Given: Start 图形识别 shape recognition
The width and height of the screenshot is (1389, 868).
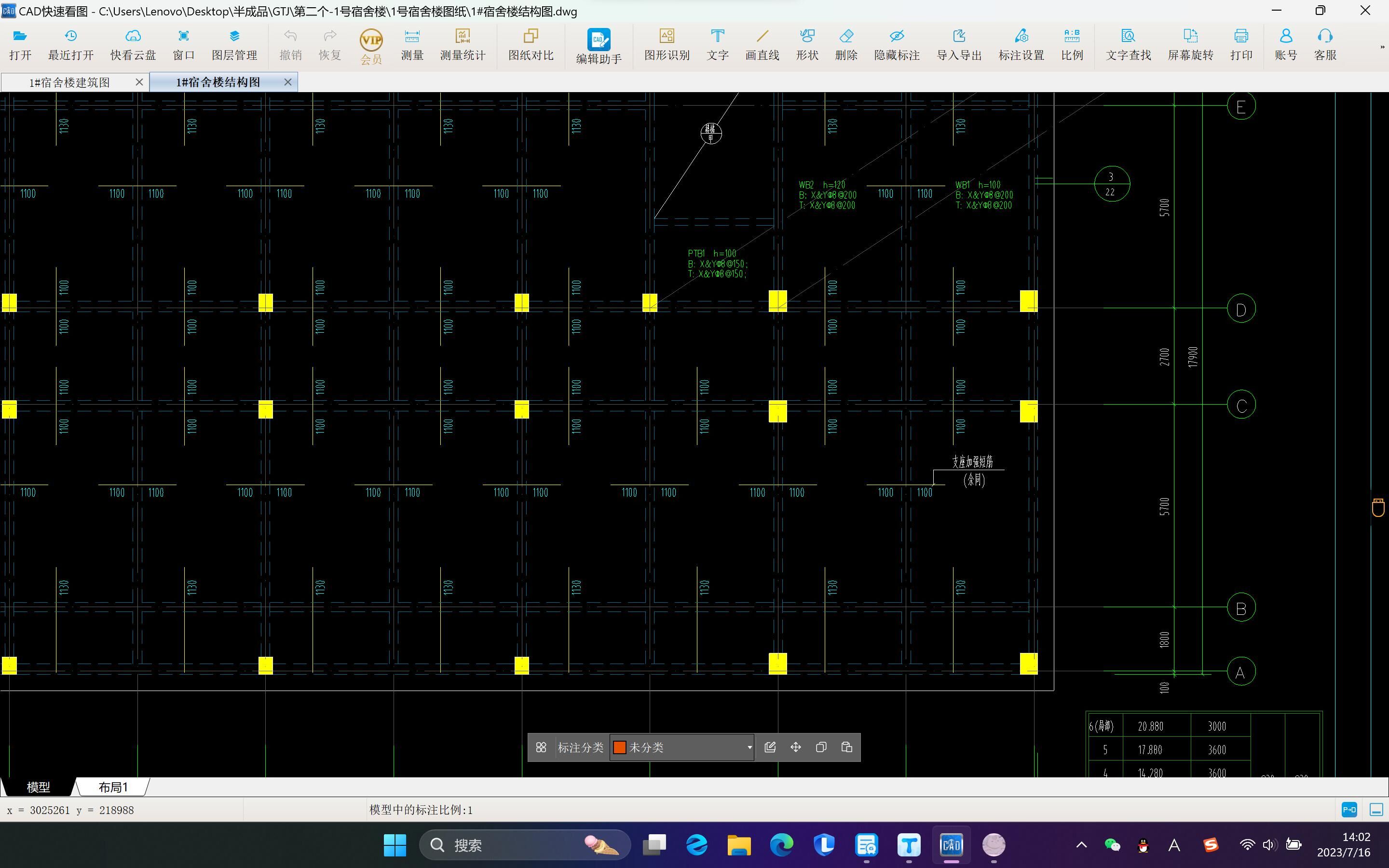Looking at the screenshot, I should (667, 45).
